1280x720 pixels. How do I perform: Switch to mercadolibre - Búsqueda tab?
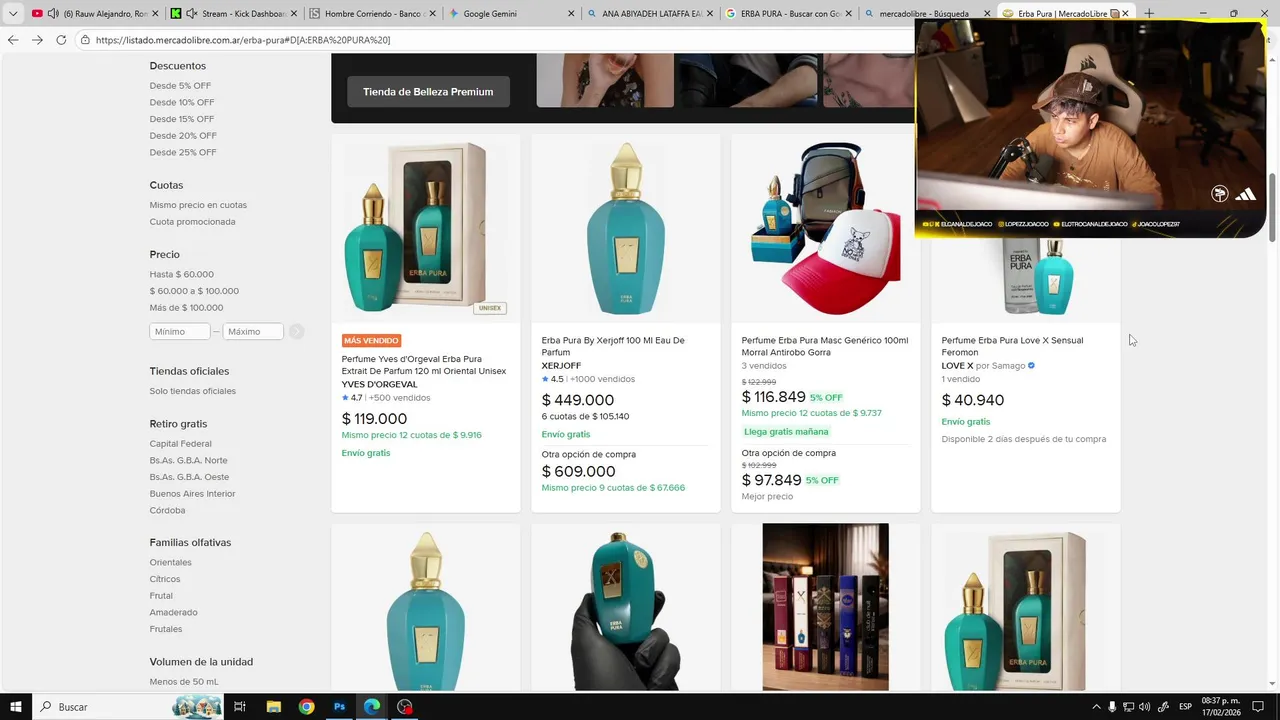coord(927,14)
